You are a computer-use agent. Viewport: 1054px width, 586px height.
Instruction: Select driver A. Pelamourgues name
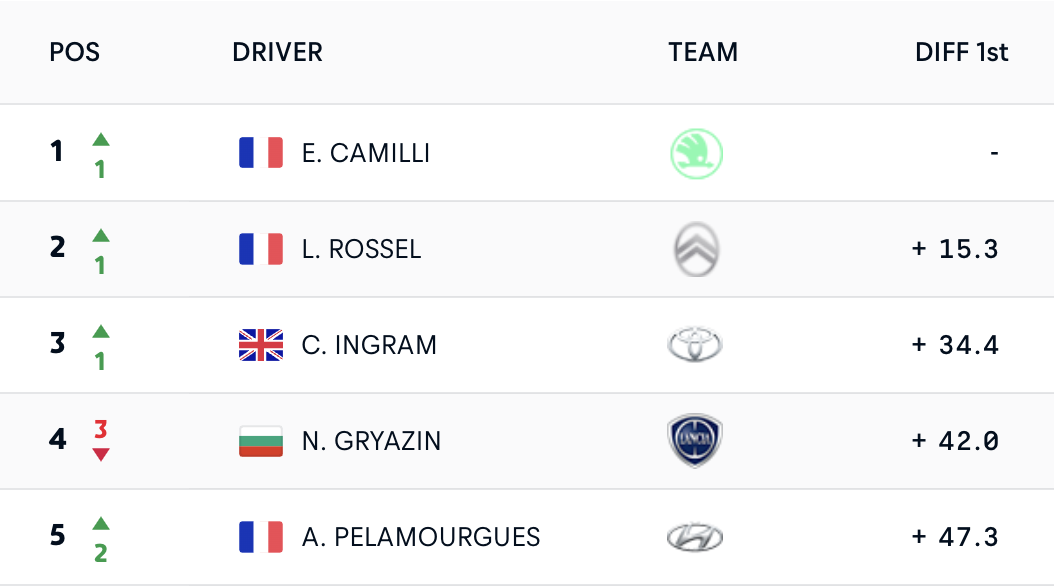click(x=421, y=537)
